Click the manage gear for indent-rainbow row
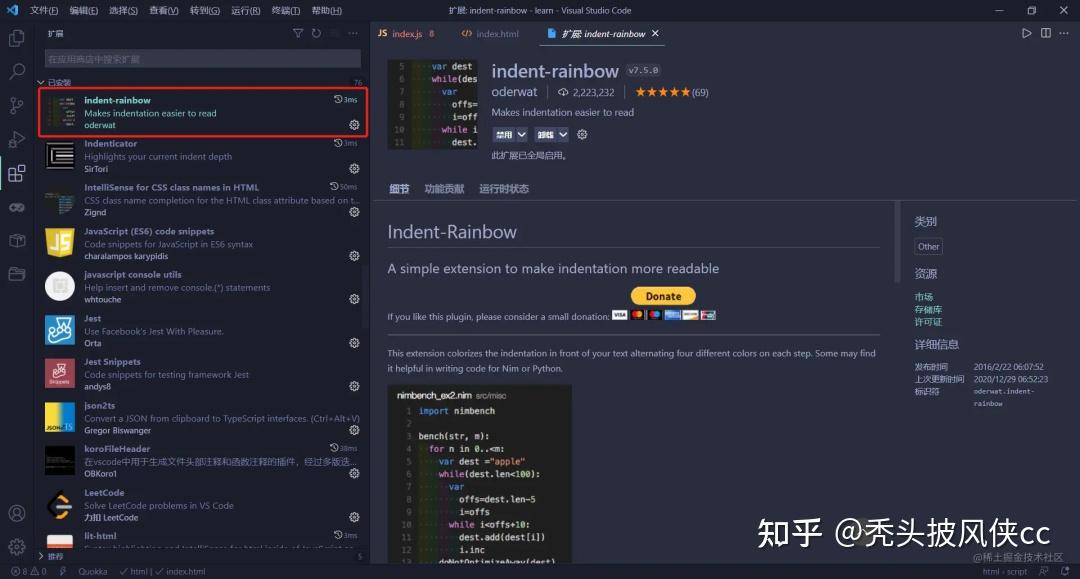The width and height of the screenshot is (1080, 579). click(x=354, y=125)
